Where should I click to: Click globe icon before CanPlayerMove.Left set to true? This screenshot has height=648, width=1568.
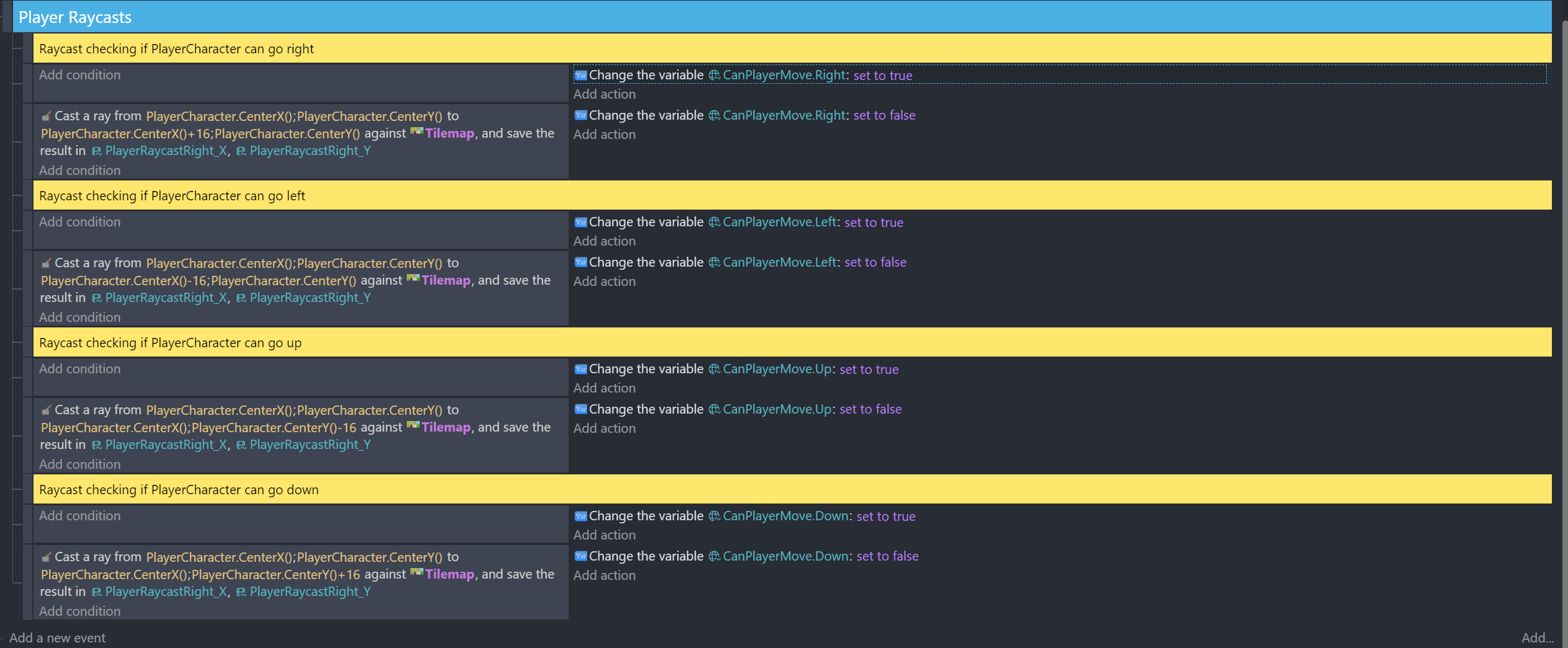coord(714,222)
